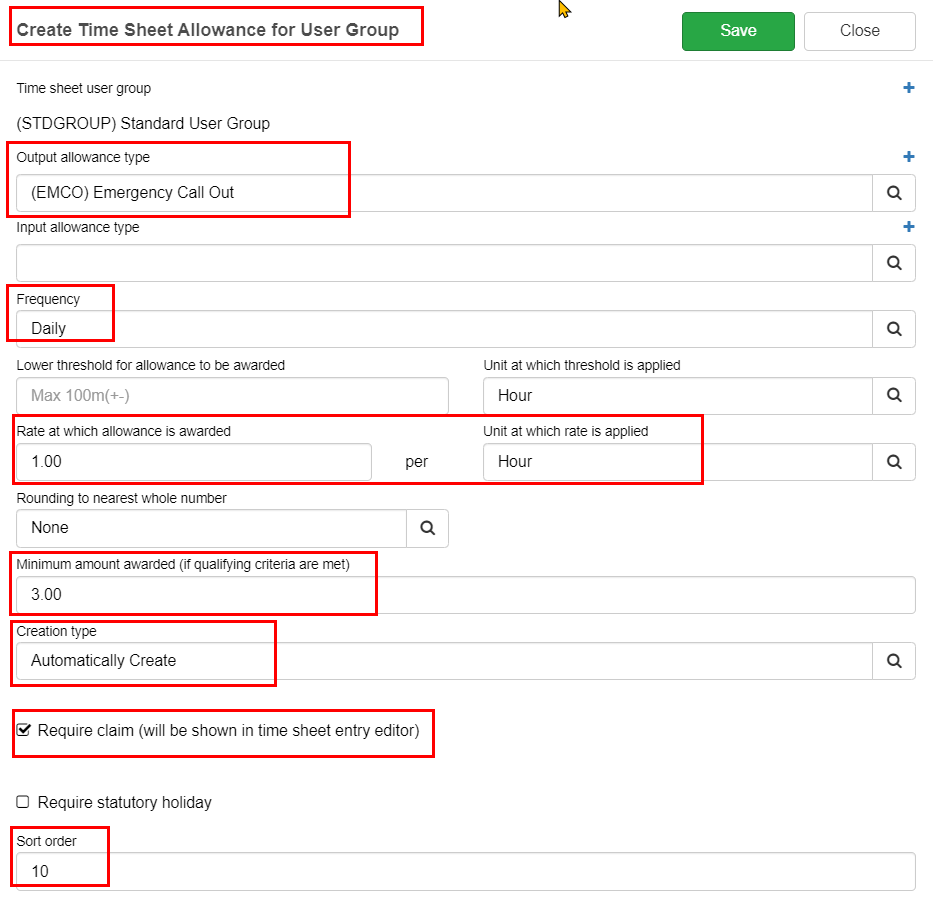The width and height of the screenshot is (933, 914).
Task: Click the Close button
Action: tap(859, 31)
